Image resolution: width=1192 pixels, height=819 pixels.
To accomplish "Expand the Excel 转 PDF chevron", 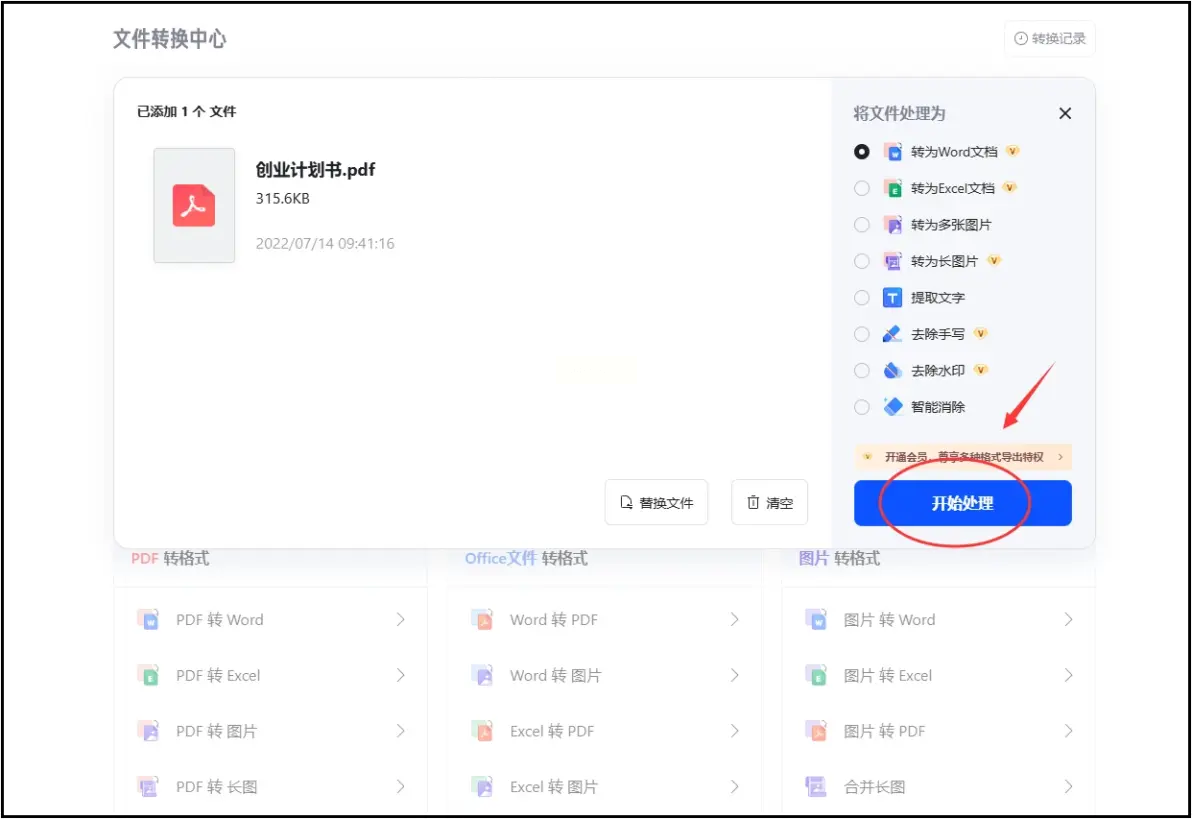I will 734,731.
